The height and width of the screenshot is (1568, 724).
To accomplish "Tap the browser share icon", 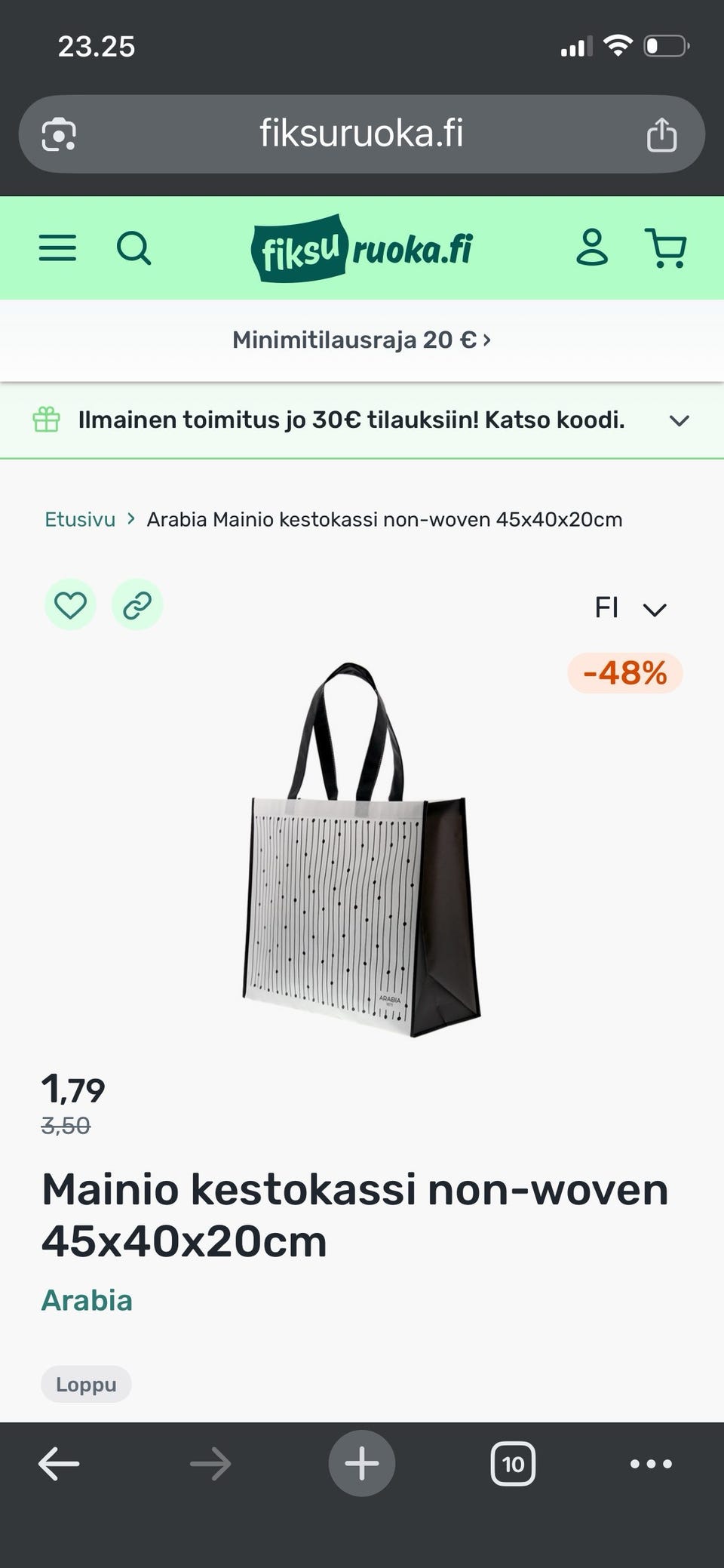I will coord(661,135).
